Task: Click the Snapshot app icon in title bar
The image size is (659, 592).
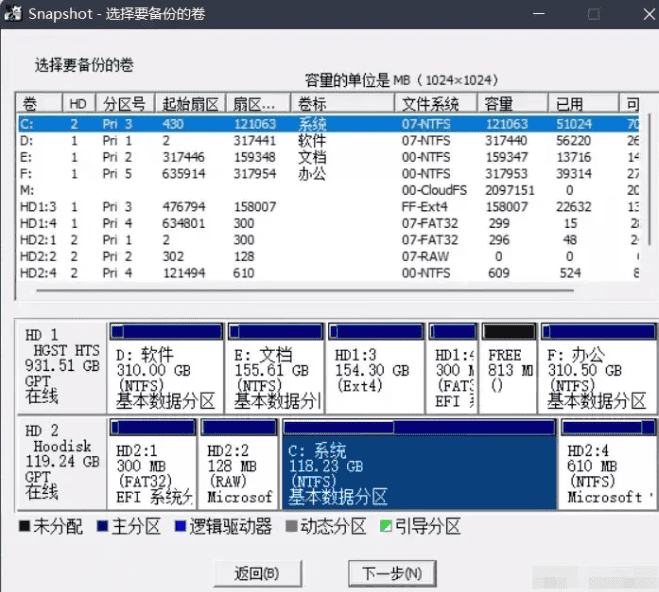Action: tap(12, 13)
